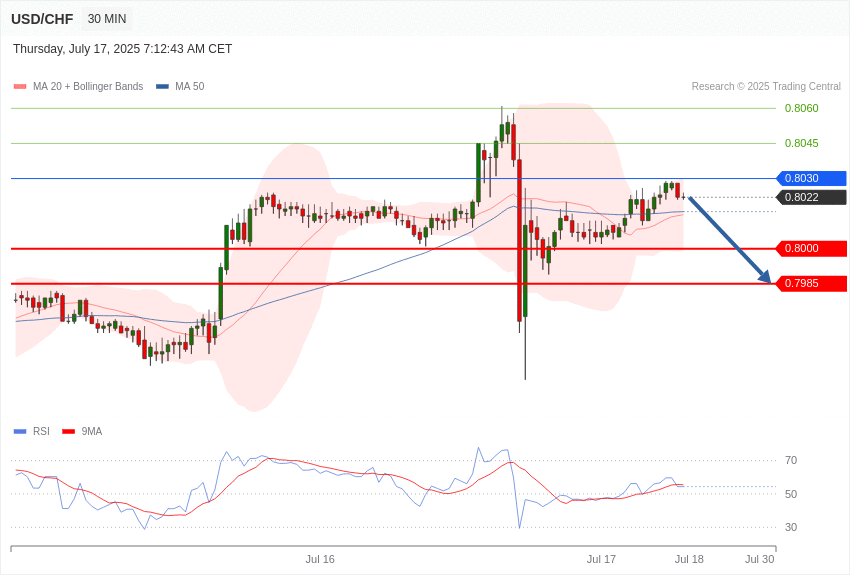Click the 9MA legend label
850x576 pixels.
coord(92,431)
